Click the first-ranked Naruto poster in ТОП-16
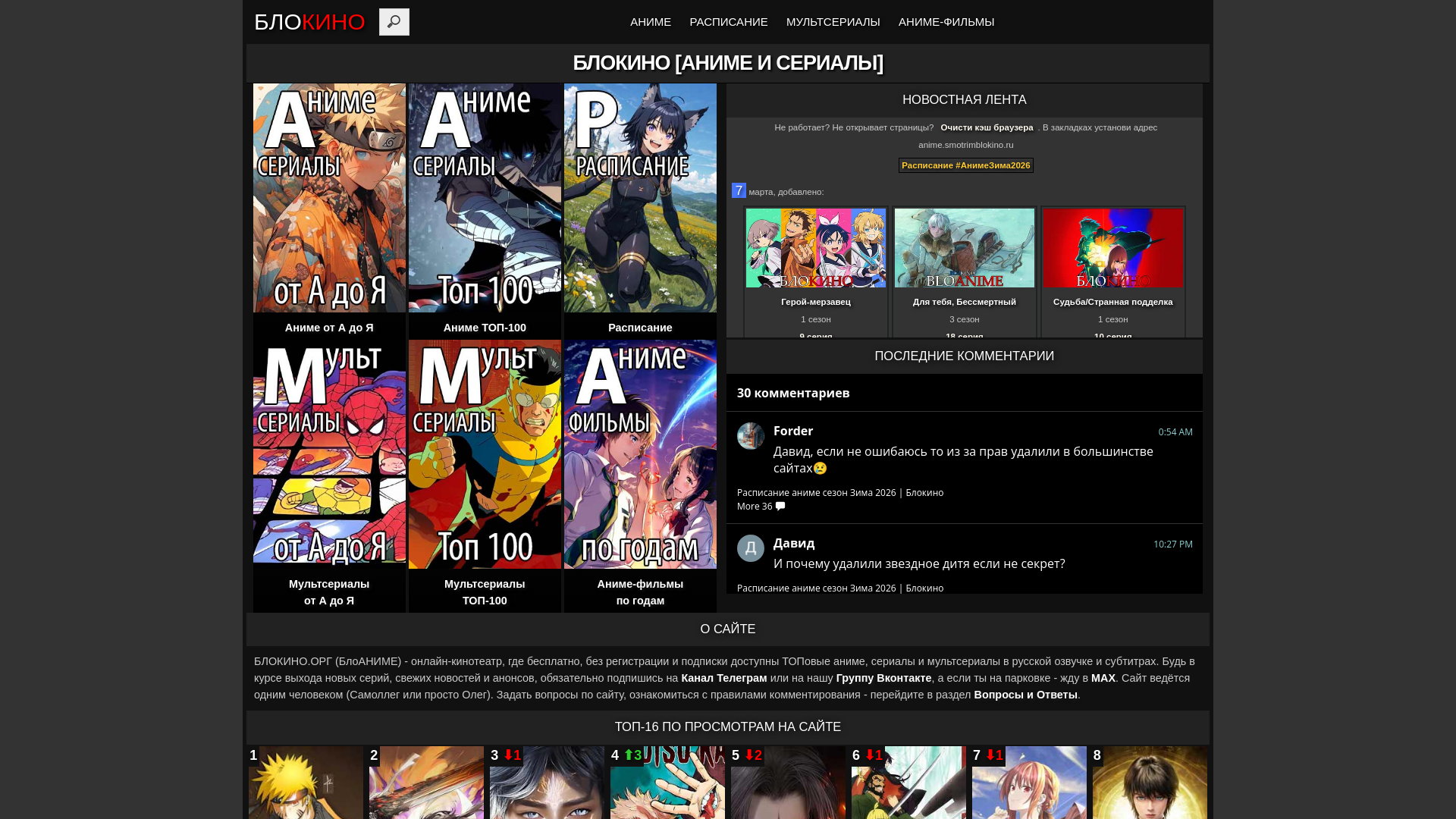This screenshot has width=1456, height=819. tap(306, 785)
